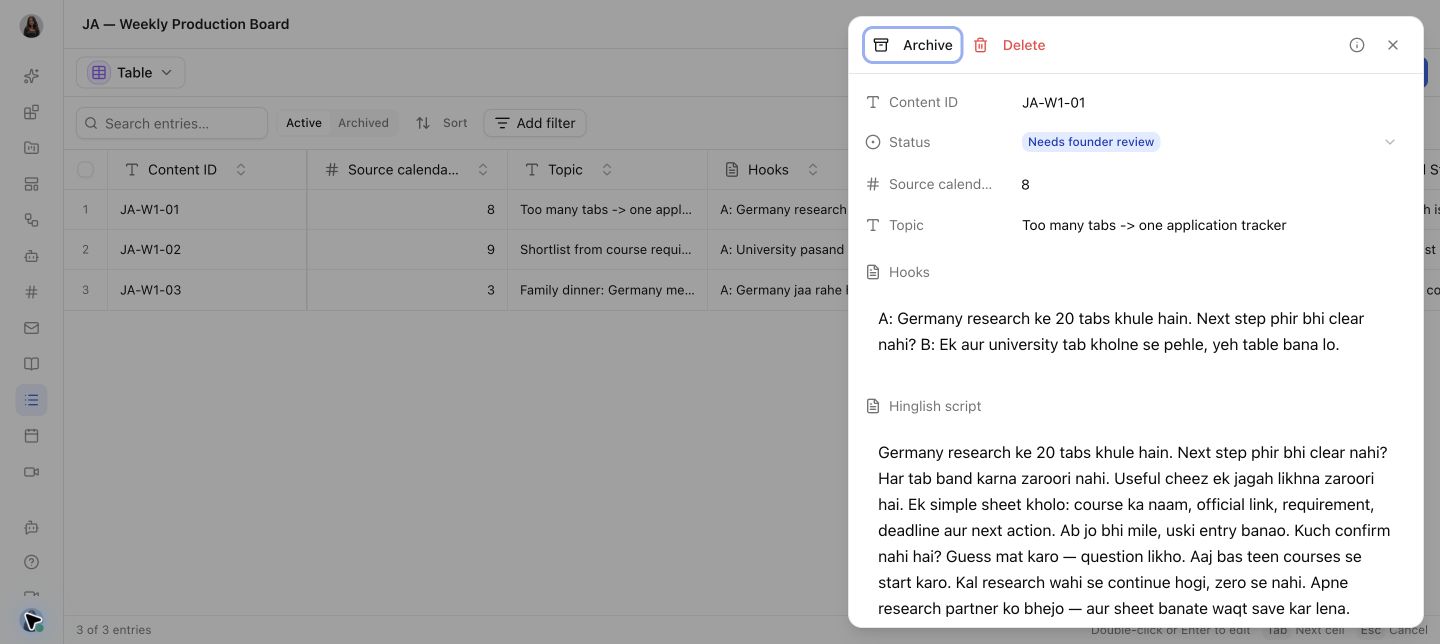
Task: Toggle the select-all rows checkbox
Action: pos(85,170)
